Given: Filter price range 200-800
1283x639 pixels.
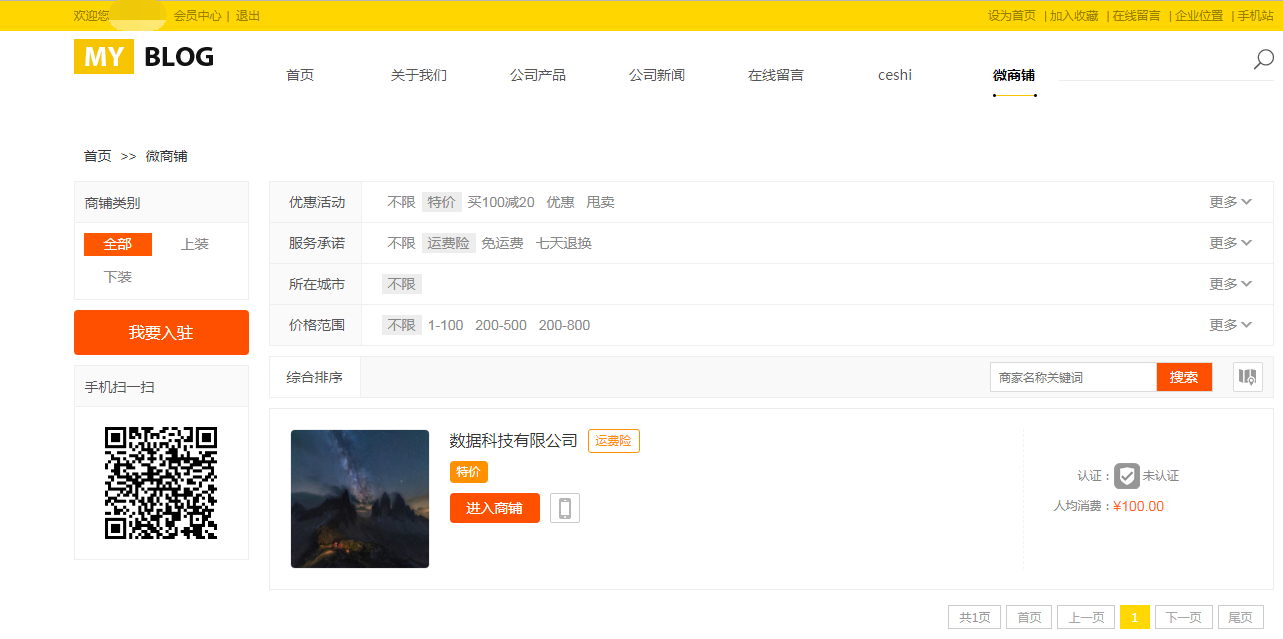Looking at the screenshot, I should (565, 325).
